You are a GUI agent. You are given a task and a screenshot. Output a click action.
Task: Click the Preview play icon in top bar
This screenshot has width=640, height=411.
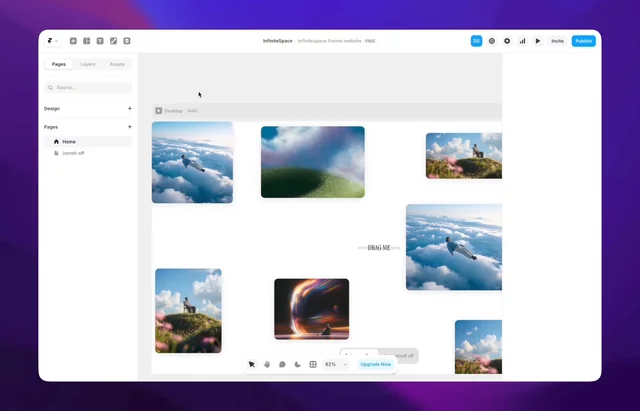[538, 41]
